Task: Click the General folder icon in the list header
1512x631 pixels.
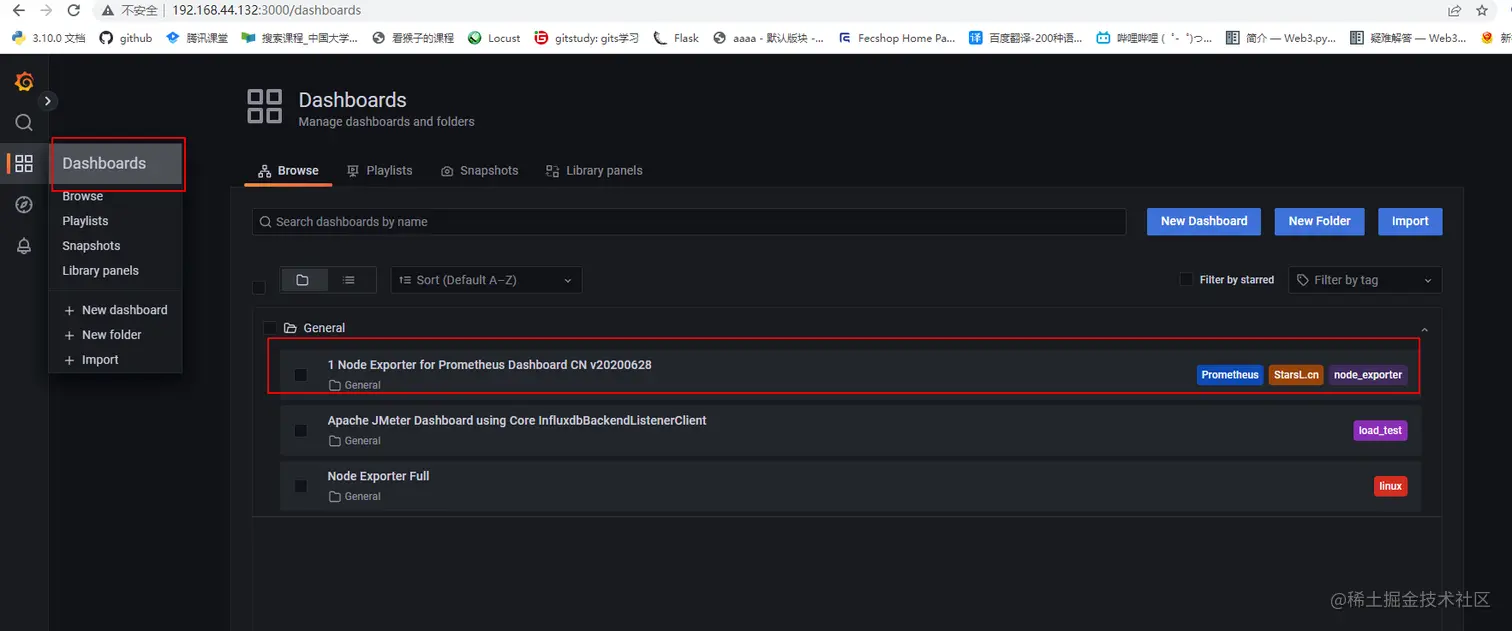Action: (x=290, y=328)
